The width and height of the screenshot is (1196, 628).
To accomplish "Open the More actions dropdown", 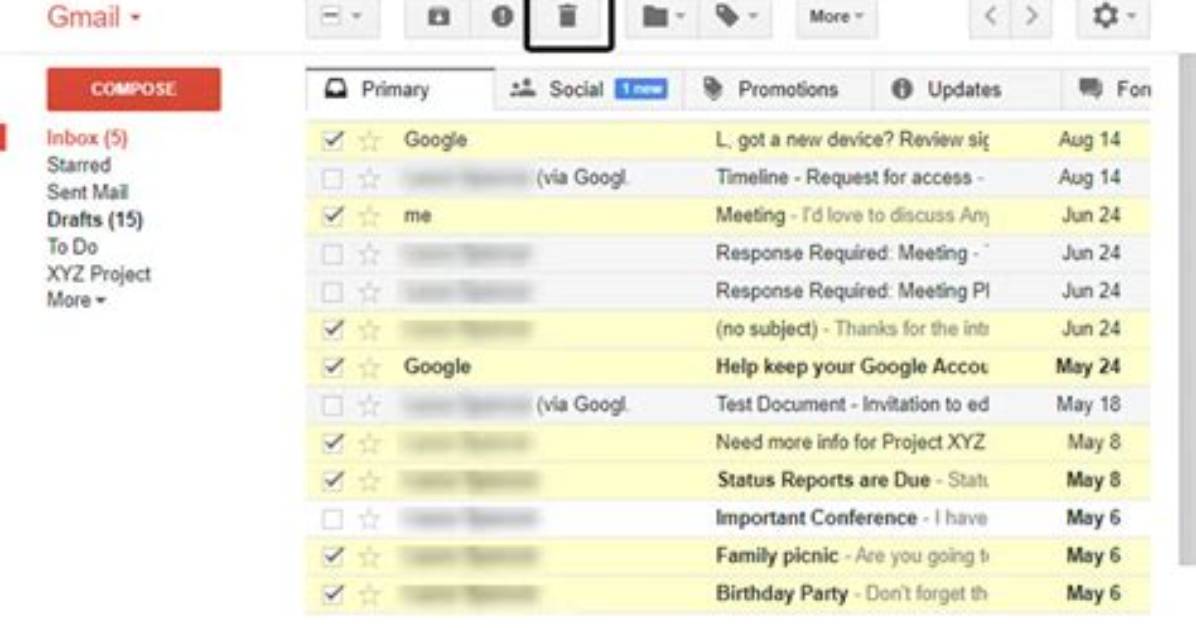I will click(837, 16).
